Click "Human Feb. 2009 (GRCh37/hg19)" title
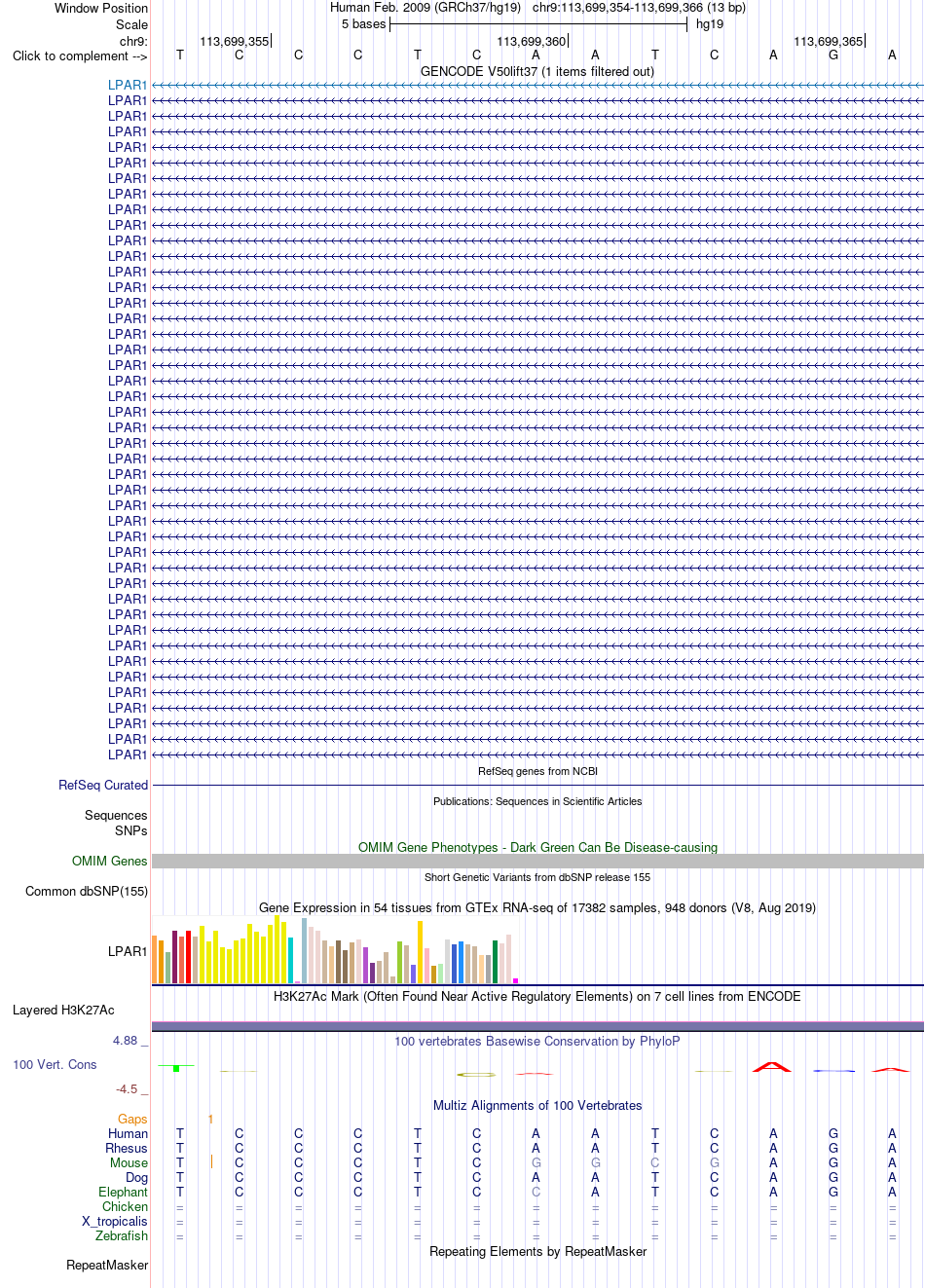This screenshot has height=1288, width=925. (x=425, y=8)
